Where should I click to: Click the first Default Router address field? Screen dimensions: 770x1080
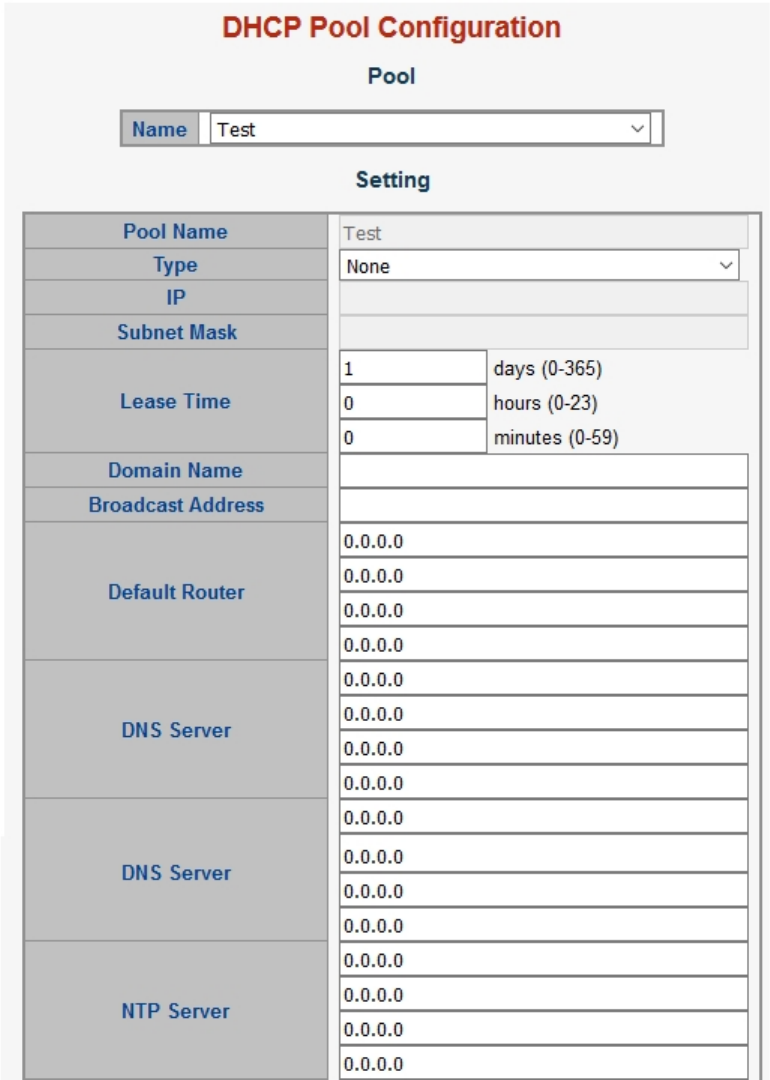tap(543, 541)
